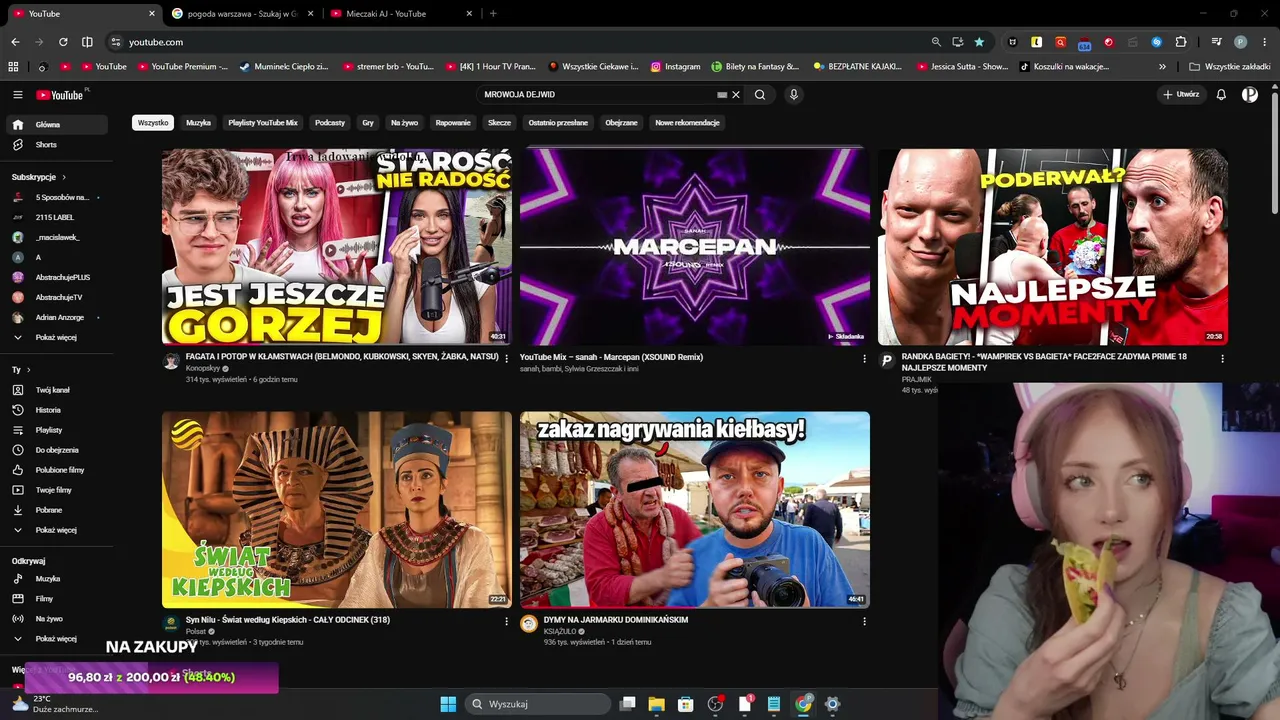Open Twój kanał in the sidebar
The height and width of the screenshot is (720, 1280).
[59, 390]
